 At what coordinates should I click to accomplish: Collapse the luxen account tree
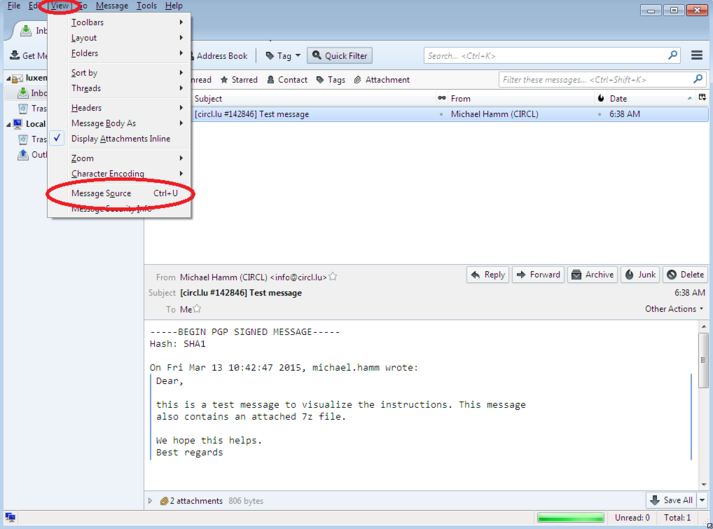point(8,78)
